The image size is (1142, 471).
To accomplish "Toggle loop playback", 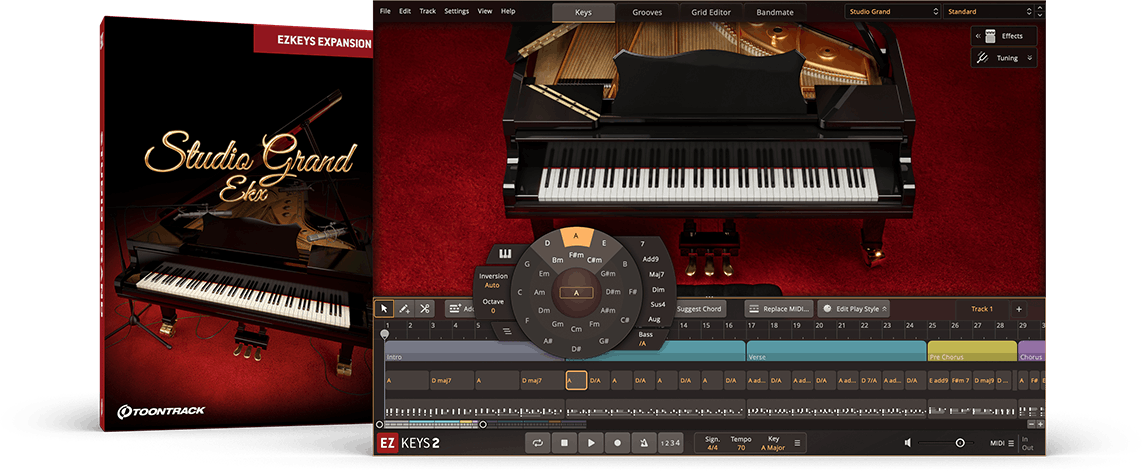I will pos(537,443).
